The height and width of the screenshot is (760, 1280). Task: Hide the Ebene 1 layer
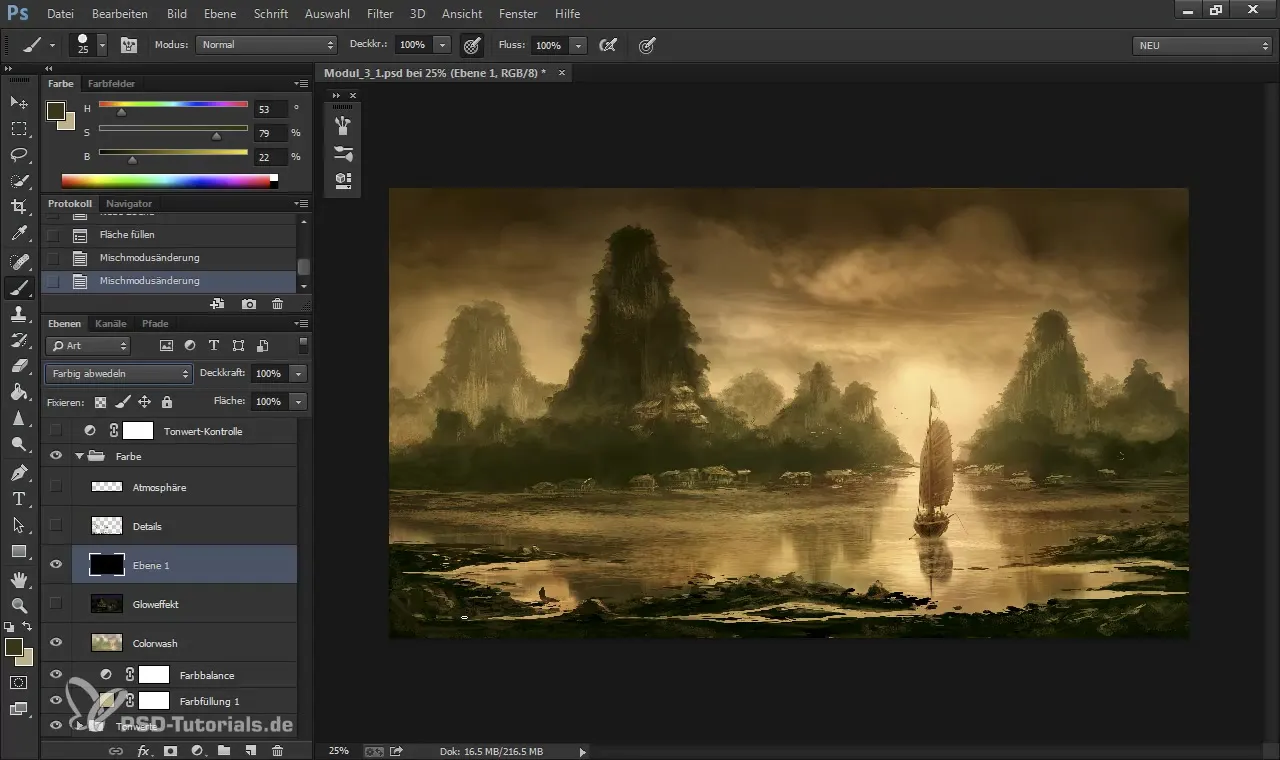tap(56, 565)
